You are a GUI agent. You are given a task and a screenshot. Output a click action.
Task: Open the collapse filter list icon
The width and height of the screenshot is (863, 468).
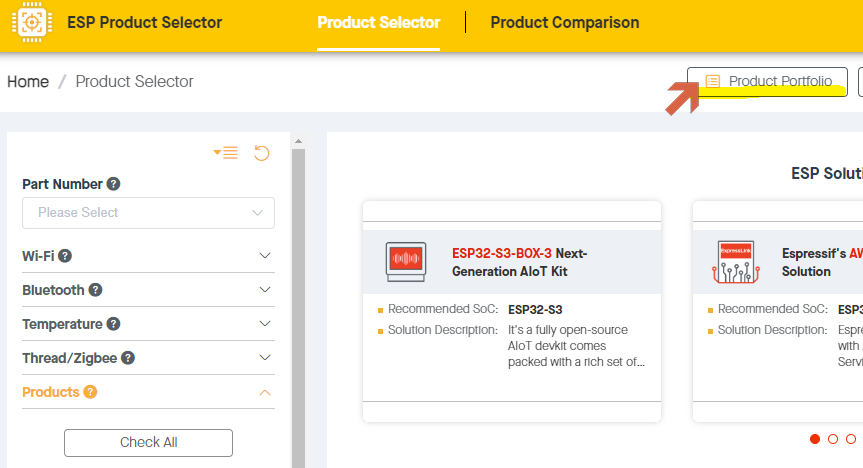tap(226, 153)
